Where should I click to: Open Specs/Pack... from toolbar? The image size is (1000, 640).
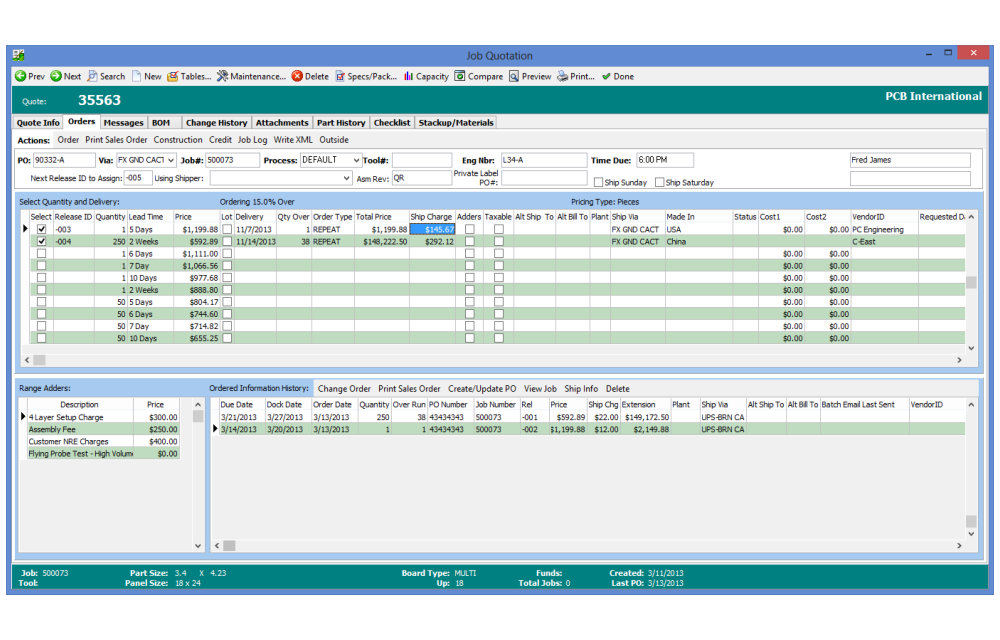click(x=365, y=76)
